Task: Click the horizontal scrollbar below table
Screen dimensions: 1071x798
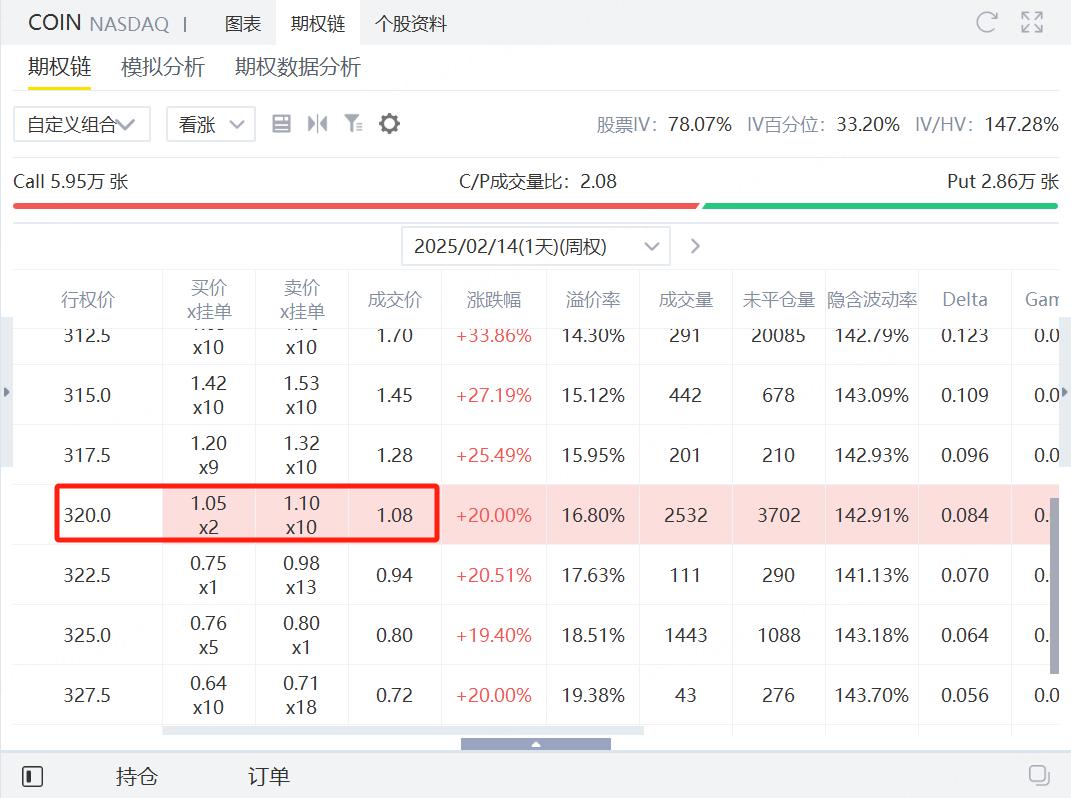Action: click(x=403, y=730)
